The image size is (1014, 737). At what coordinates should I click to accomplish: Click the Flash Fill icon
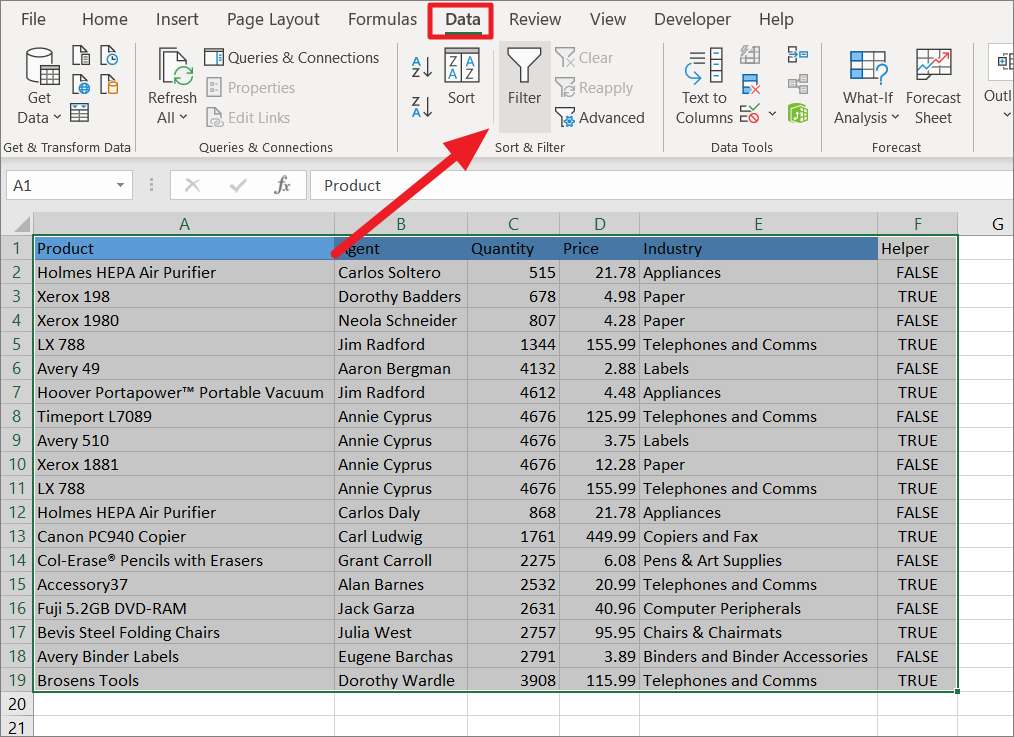tap(750, 55)
